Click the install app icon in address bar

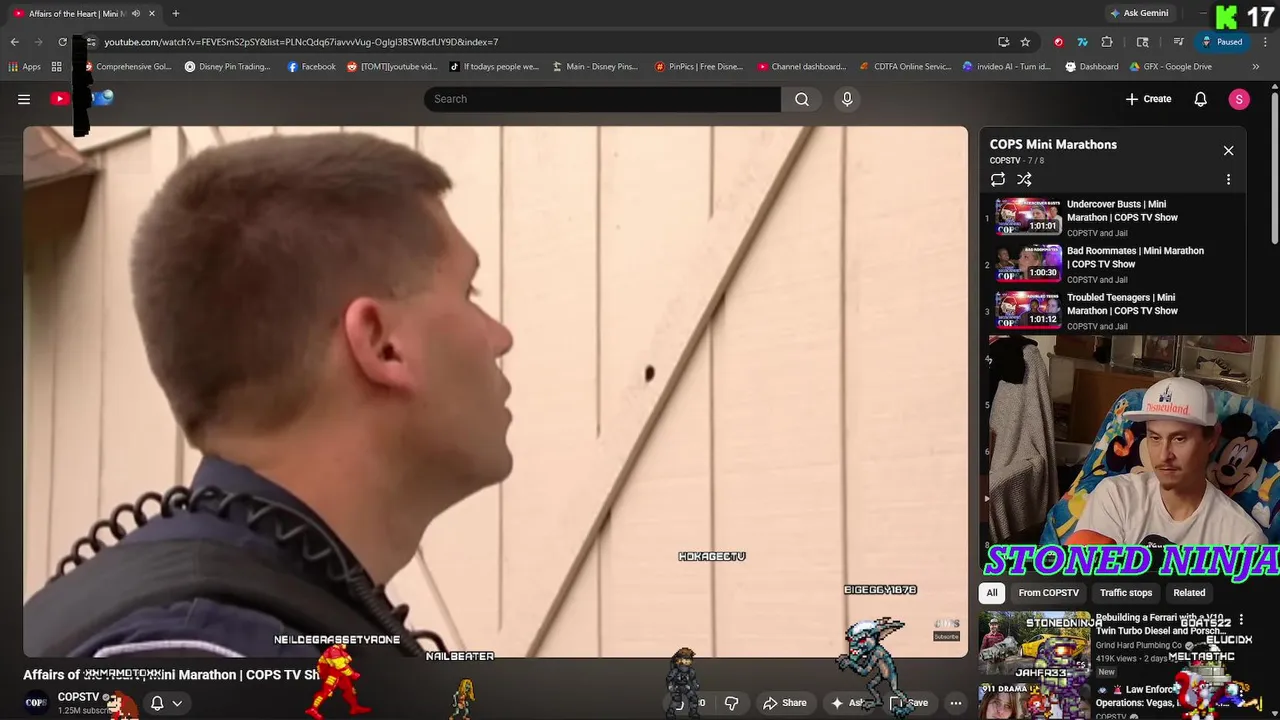click(1003, 42)
